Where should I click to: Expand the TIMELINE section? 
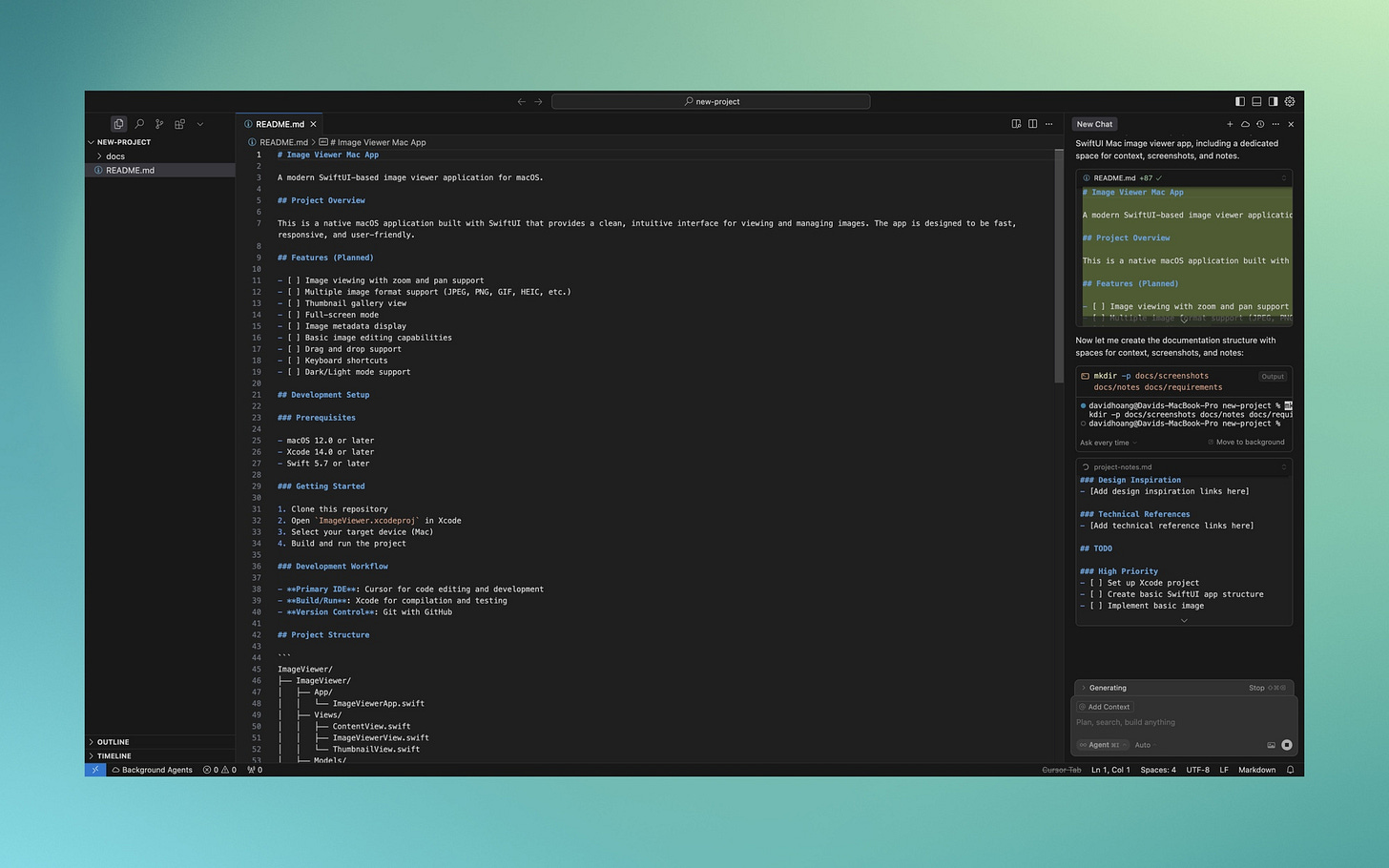coord(114,755)
